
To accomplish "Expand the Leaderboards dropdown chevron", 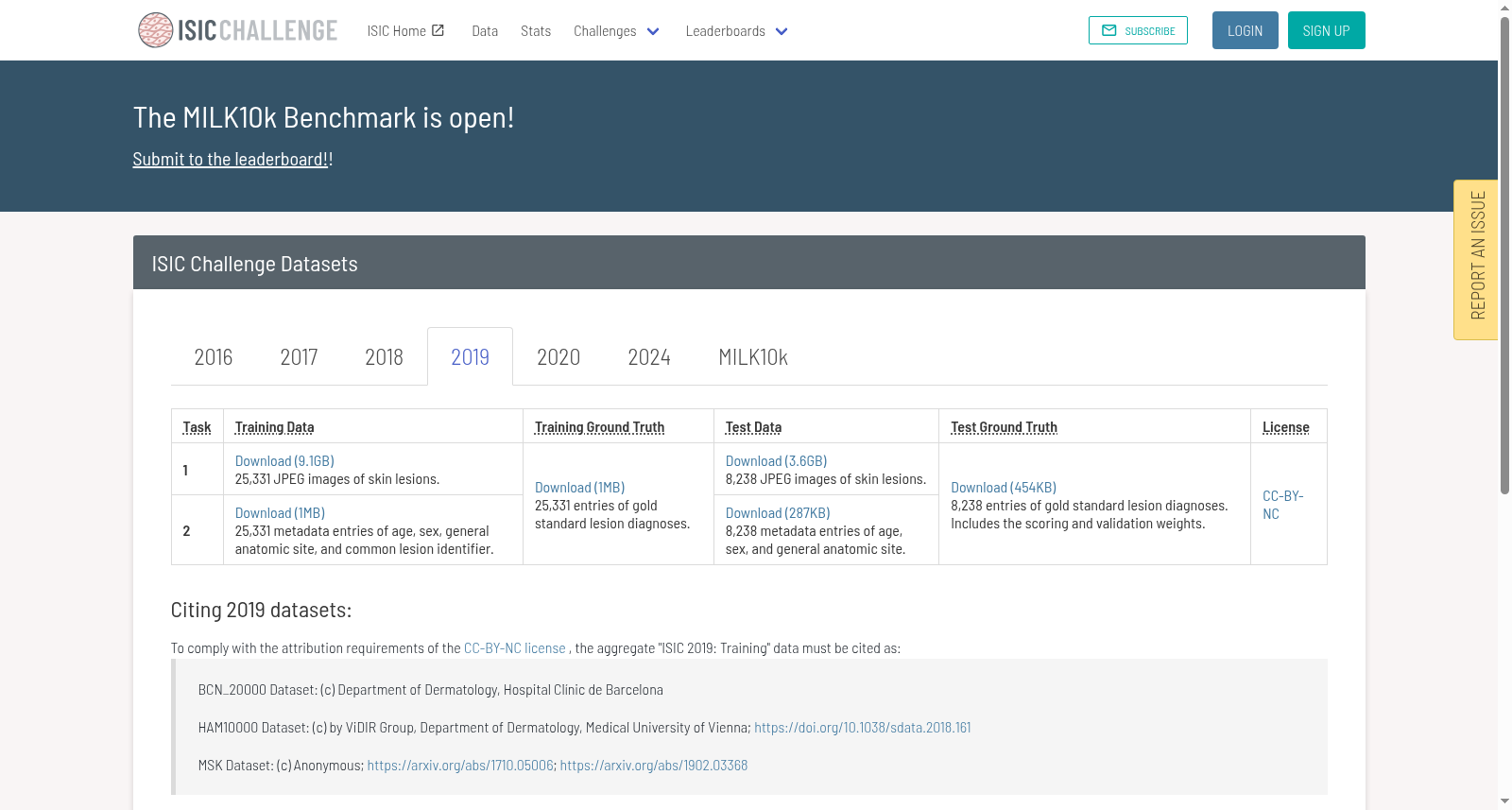I will tap(782, 31).
